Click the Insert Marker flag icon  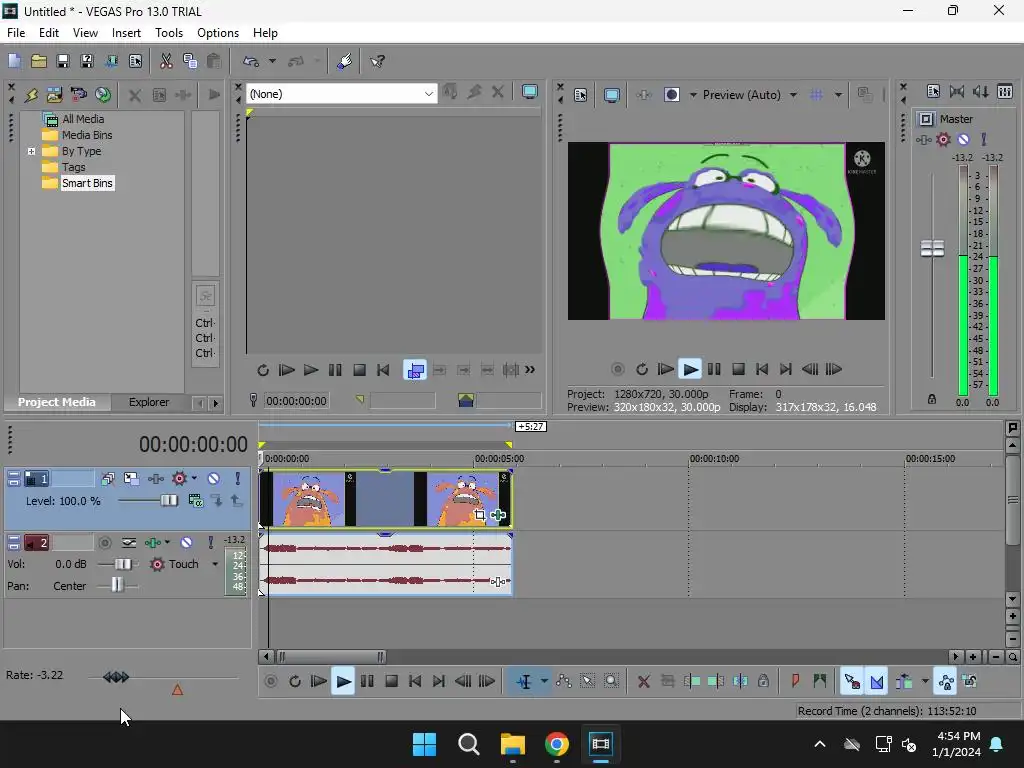point(795,682)
